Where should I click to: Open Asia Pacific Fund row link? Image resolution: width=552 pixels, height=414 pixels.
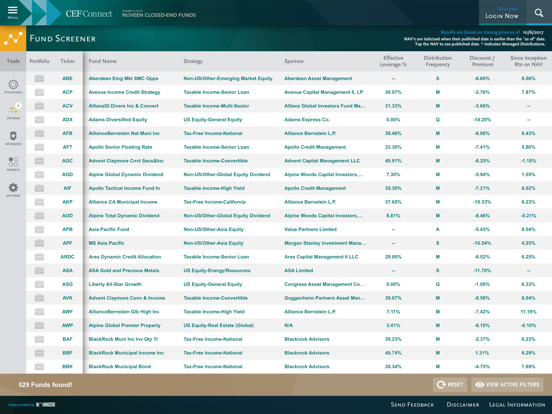pyautogui.click(x=109, y=229)
